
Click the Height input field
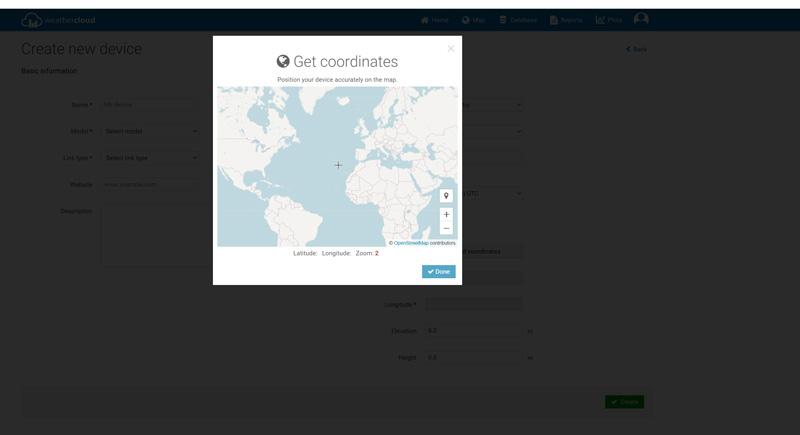(474, 357)
